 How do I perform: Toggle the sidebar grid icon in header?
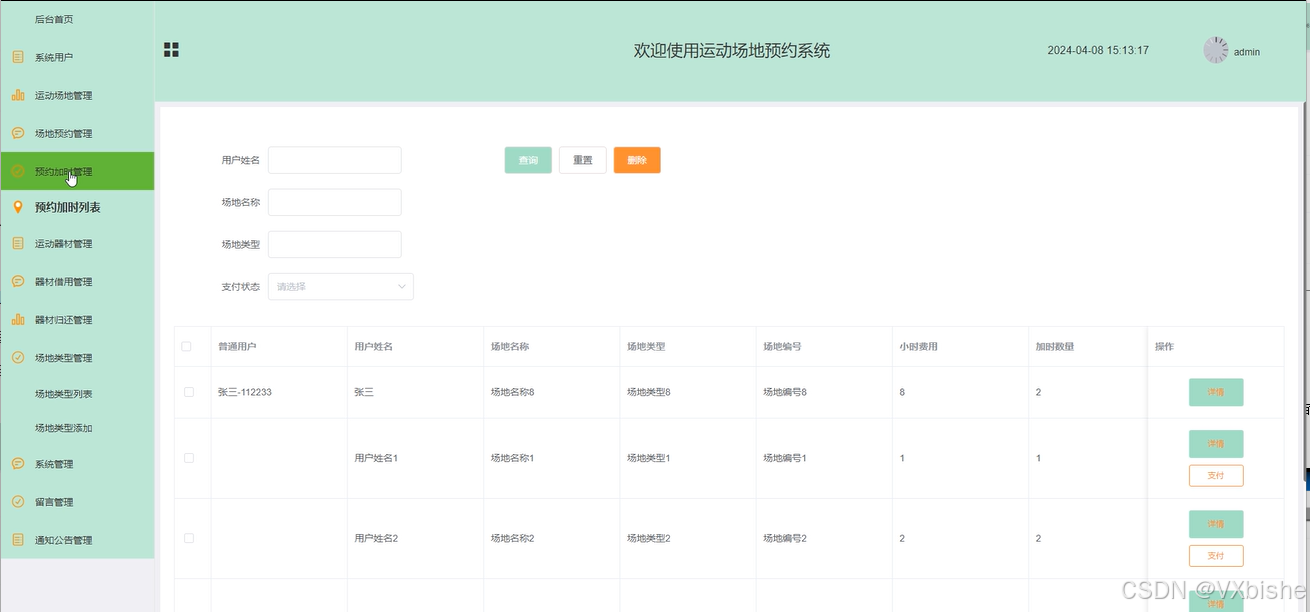point(171,50)
